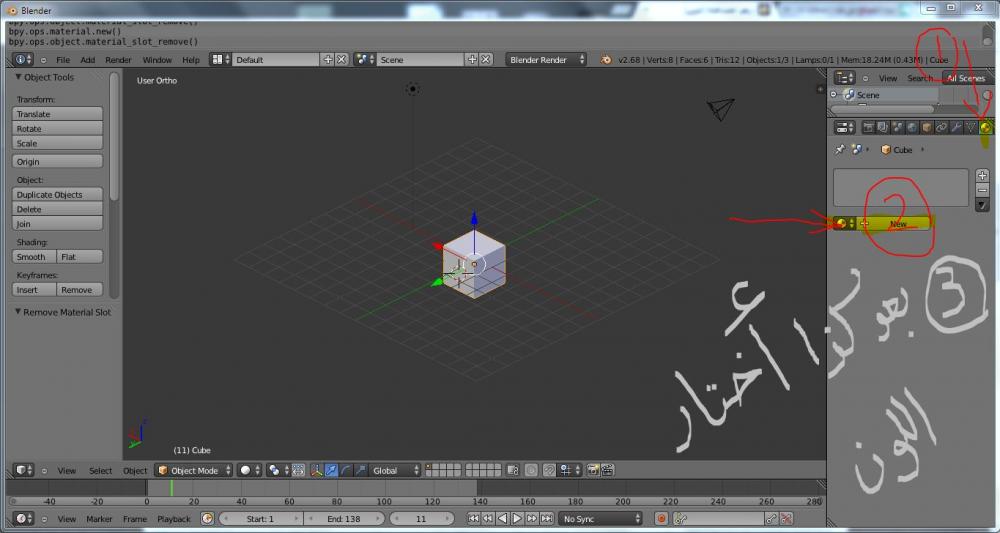Jump to the first frame
This screenshot has width=1000, height=533.
point(474,519)
